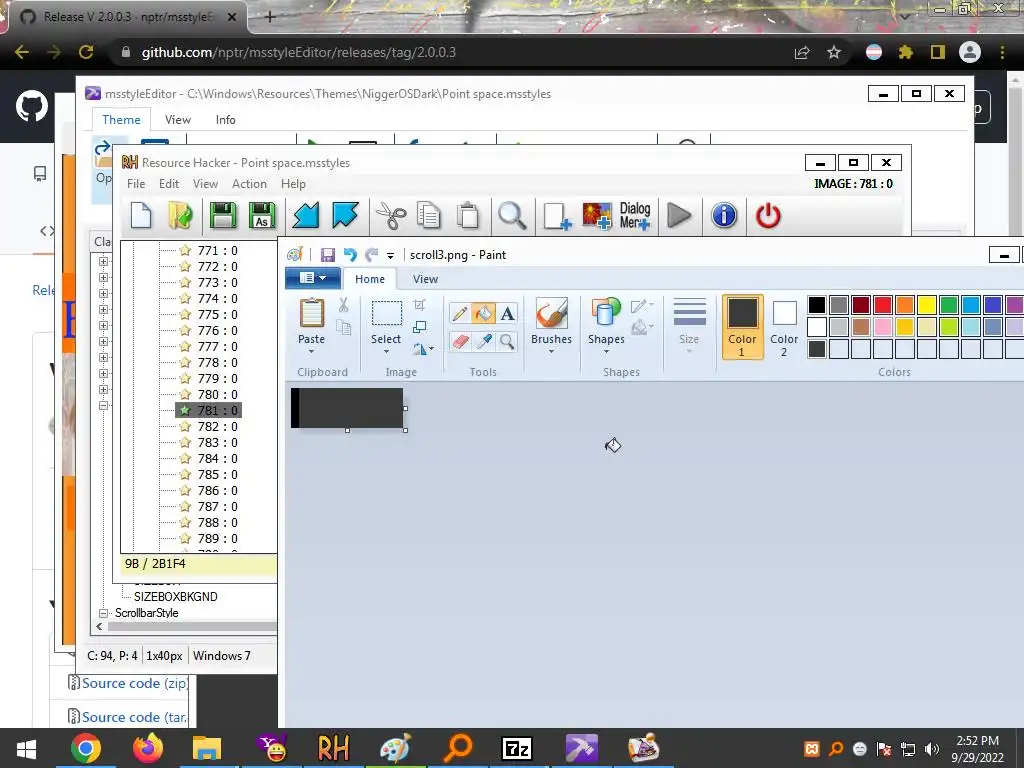The image size is (1024, 768).
Task: Open 7-Zip from the taskbar
Action: pyautogui.click(x=517, y=748)
